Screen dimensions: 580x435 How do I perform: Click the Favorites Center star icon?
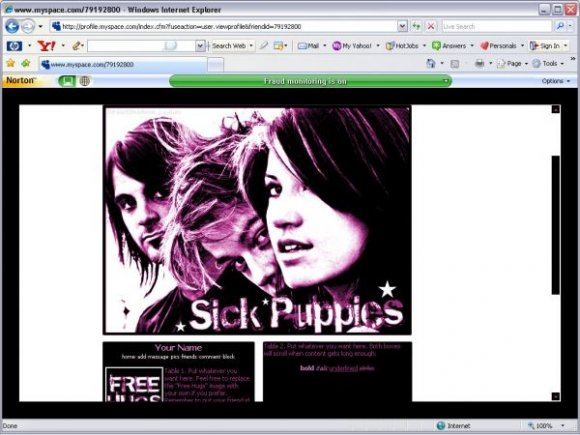pyautogui.click(x=11, y=63)
